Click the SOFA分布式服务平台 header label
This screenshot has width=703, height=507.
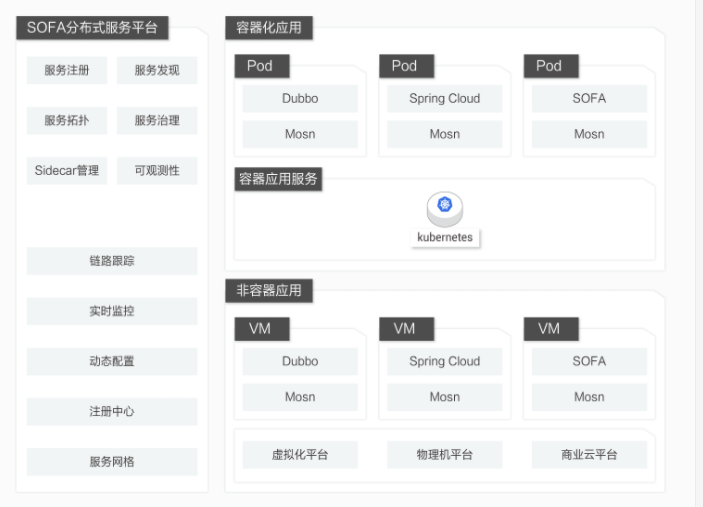(92, 27)
